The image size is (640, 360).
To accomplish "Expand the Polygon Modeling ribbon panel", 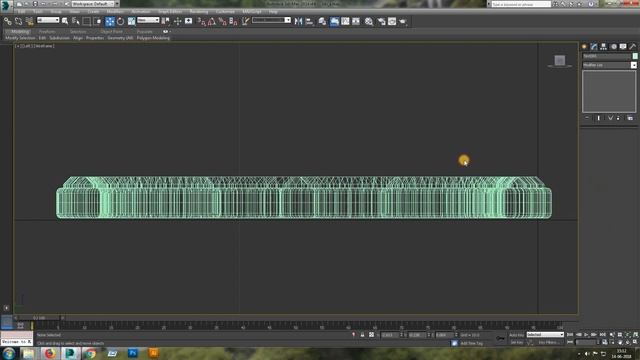I will (x=153, y=38).
